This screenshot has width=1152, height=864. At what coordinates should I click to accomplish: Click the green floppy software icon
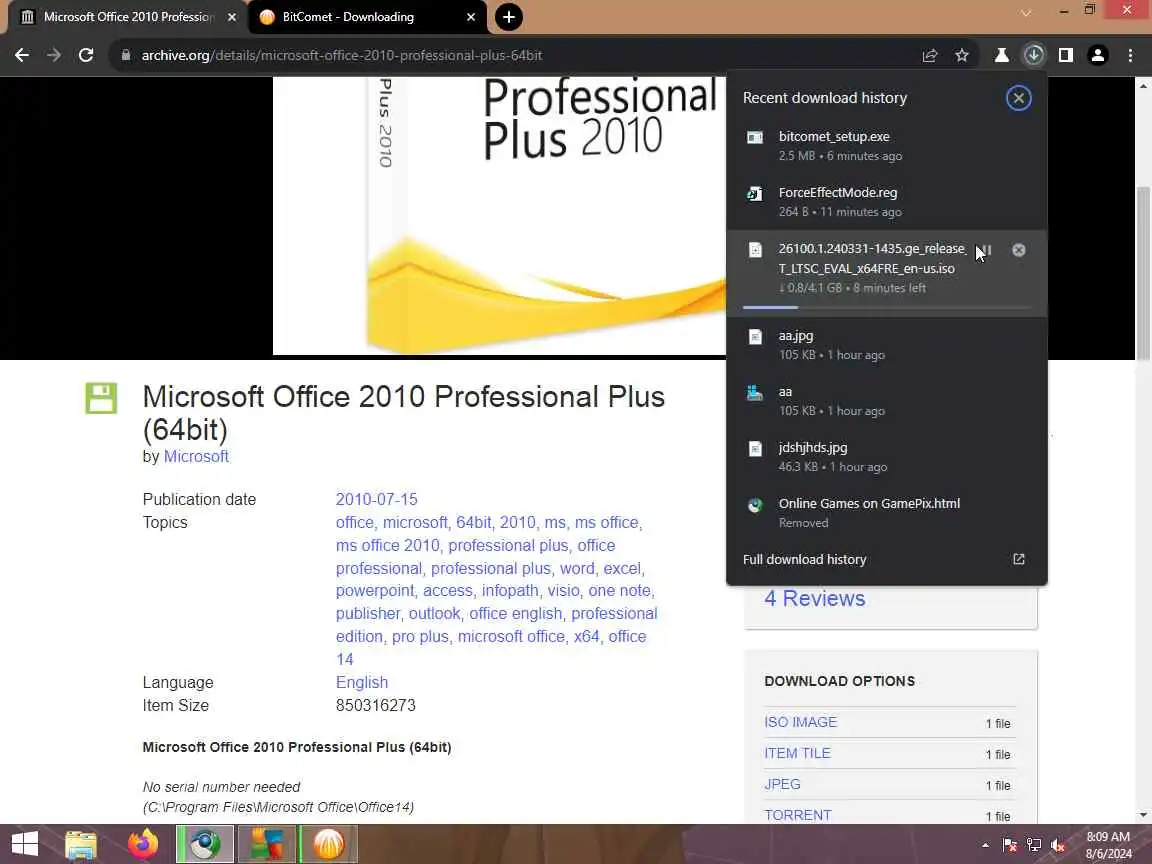pos(101,397)
